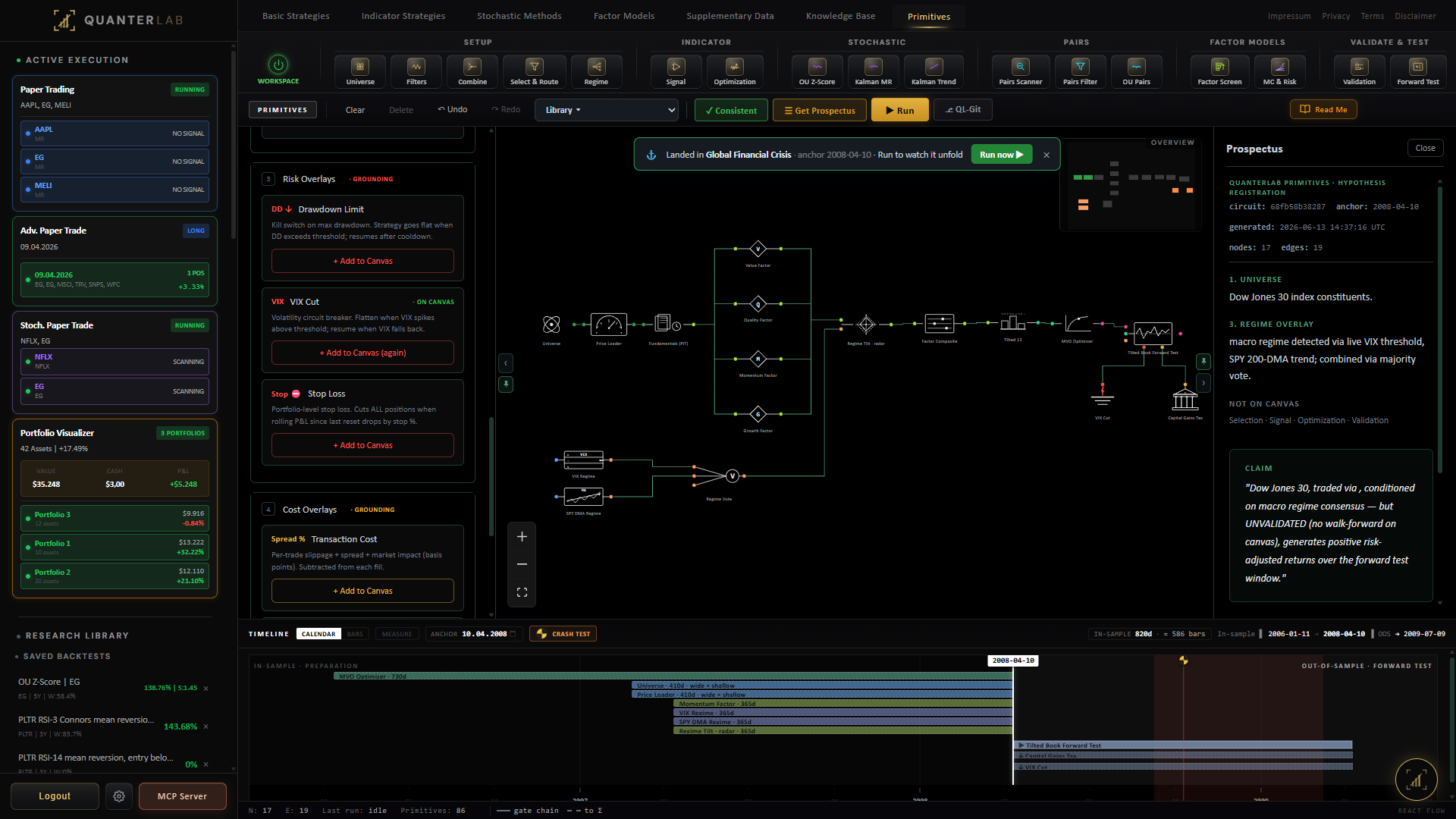The width and height of the screenshot is (1456, 819).
Task: Pin the left palette panel
Action: pos(506,384)
